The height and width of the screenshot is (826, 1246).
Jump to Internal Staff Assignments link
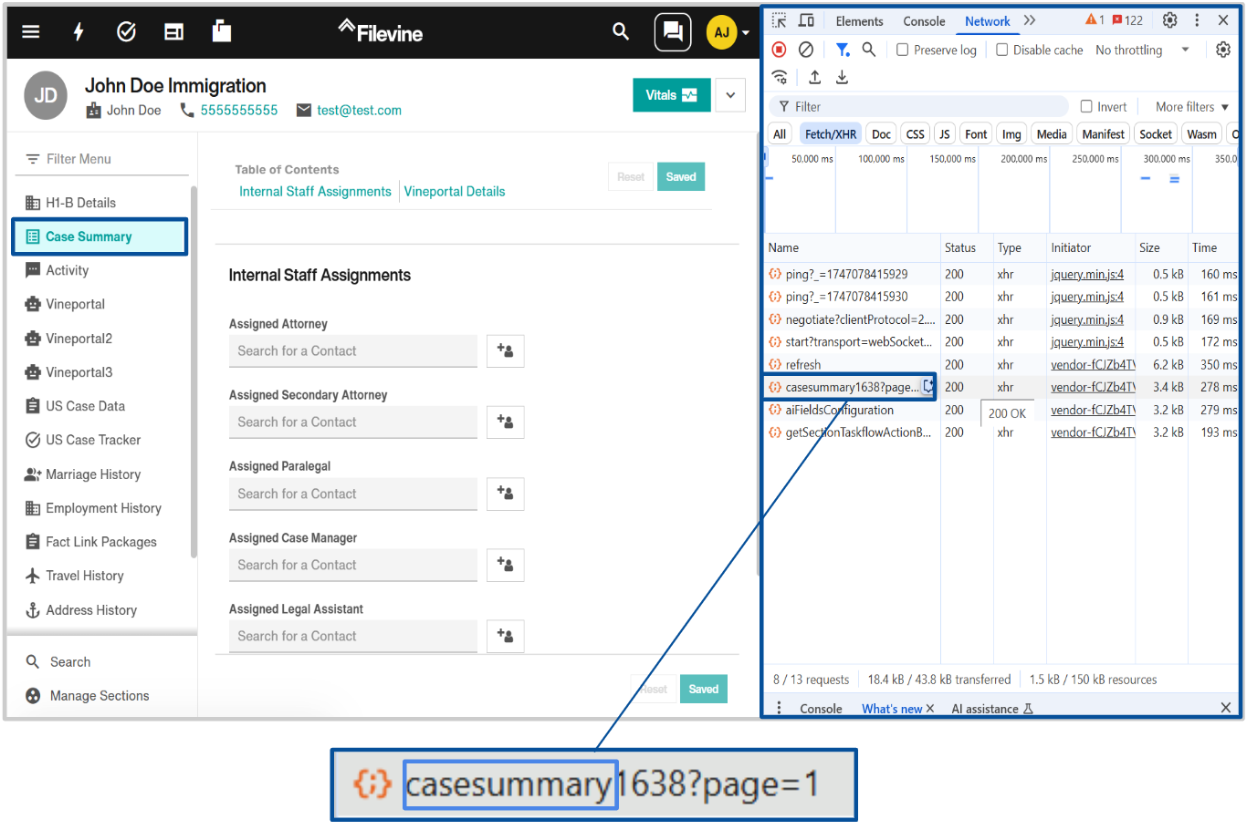(315, 191)
